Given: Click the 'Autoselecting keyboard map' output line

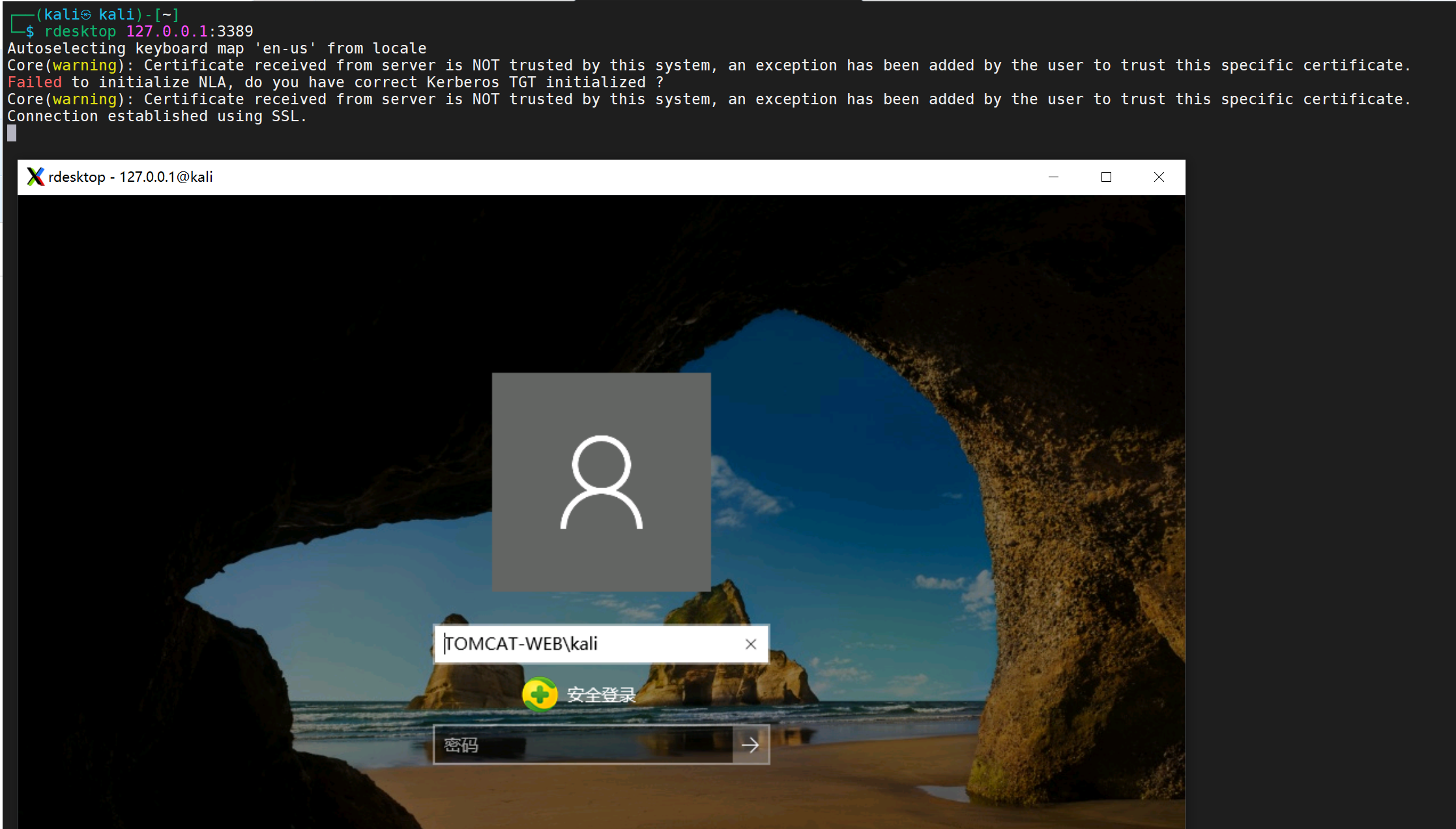Looking at the screenshot, I should (x=216, y=48).
